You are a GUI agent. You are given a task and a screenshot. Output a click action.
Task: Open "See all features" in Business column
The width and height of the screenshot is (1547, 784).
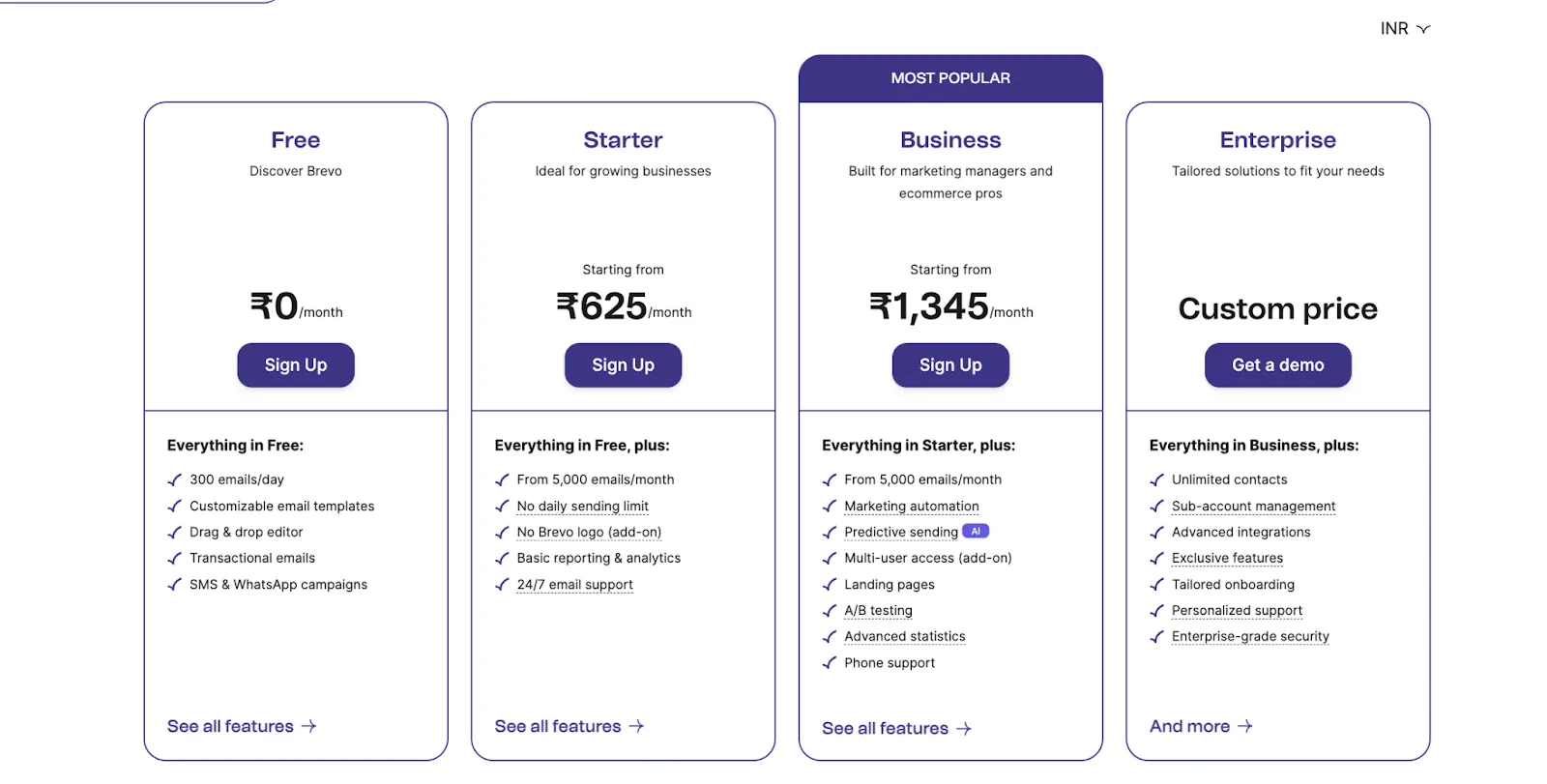click(885, 728)
